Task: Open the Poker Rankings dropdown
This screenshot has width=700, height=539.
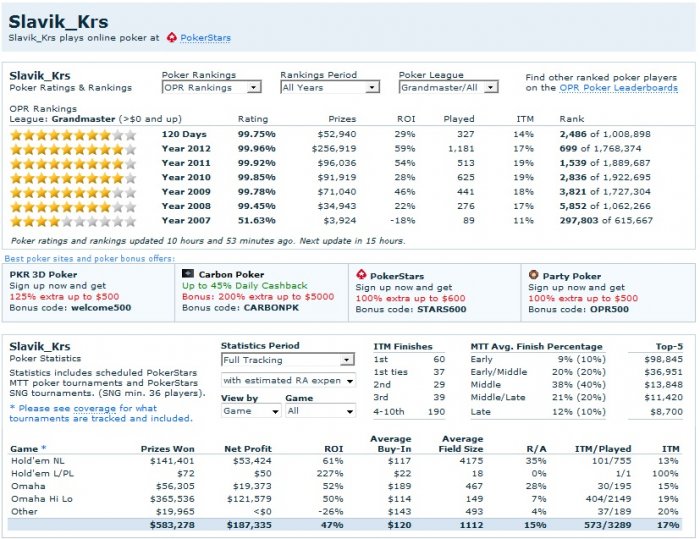Action: pyautogui.click(x=211, y=87)
